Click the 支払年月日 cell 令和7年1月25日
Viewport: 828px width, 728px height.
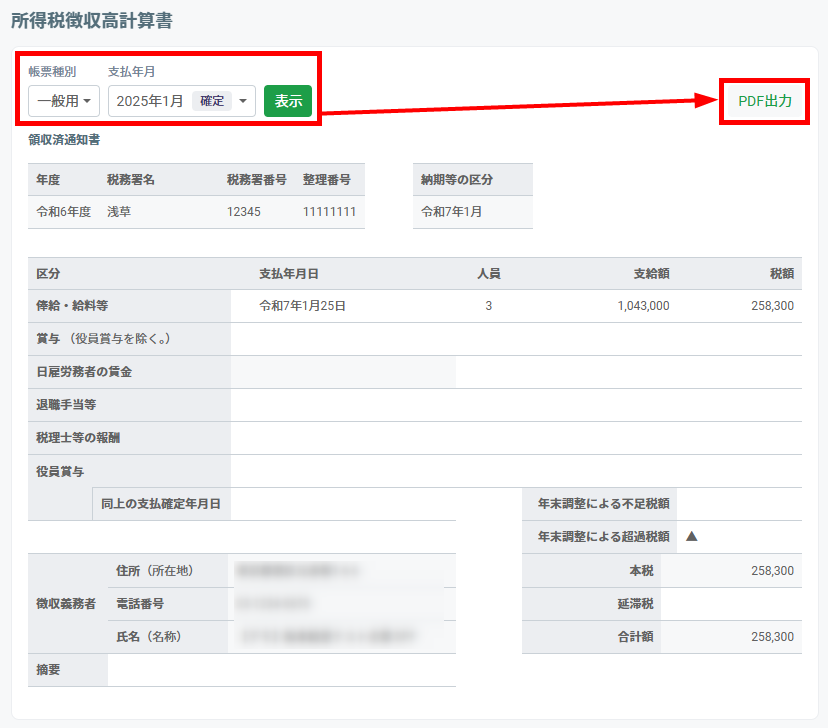[x=302, y=306]
